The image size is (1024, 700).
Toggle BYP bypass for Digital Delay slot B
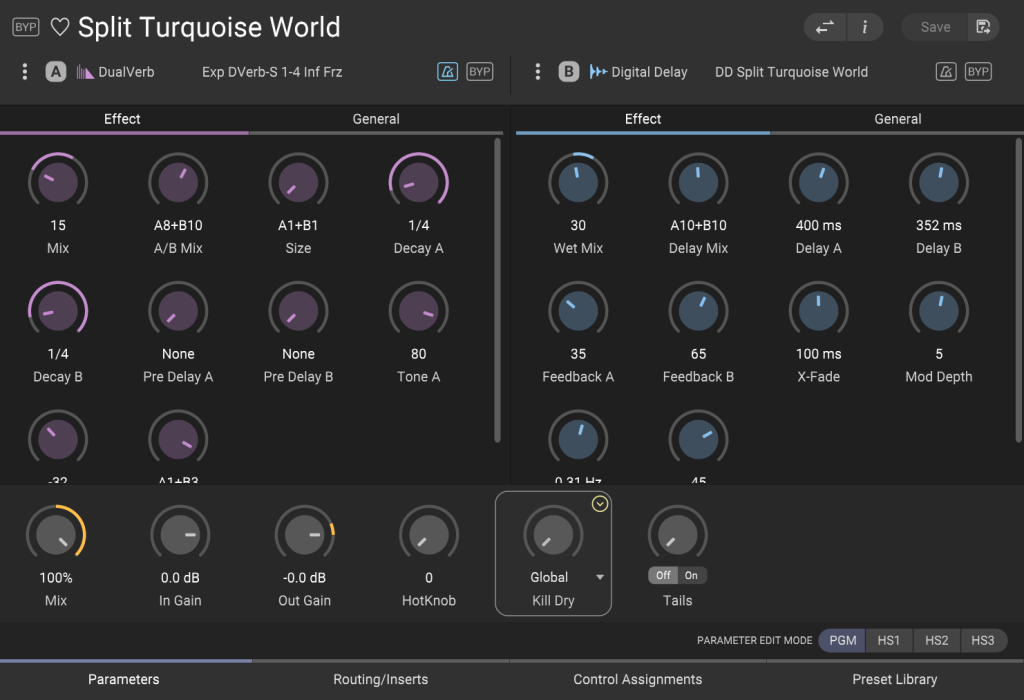pyautogui.click(x=978, y=72)
